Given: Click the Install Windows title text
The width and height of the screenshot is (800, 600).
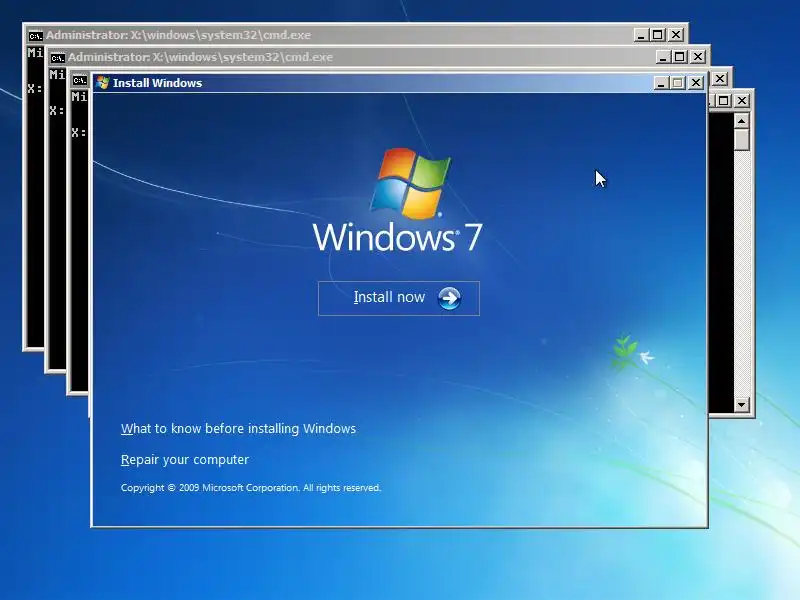Looking at the screenshot, I should pyautogui.click(x=157, y=83).
